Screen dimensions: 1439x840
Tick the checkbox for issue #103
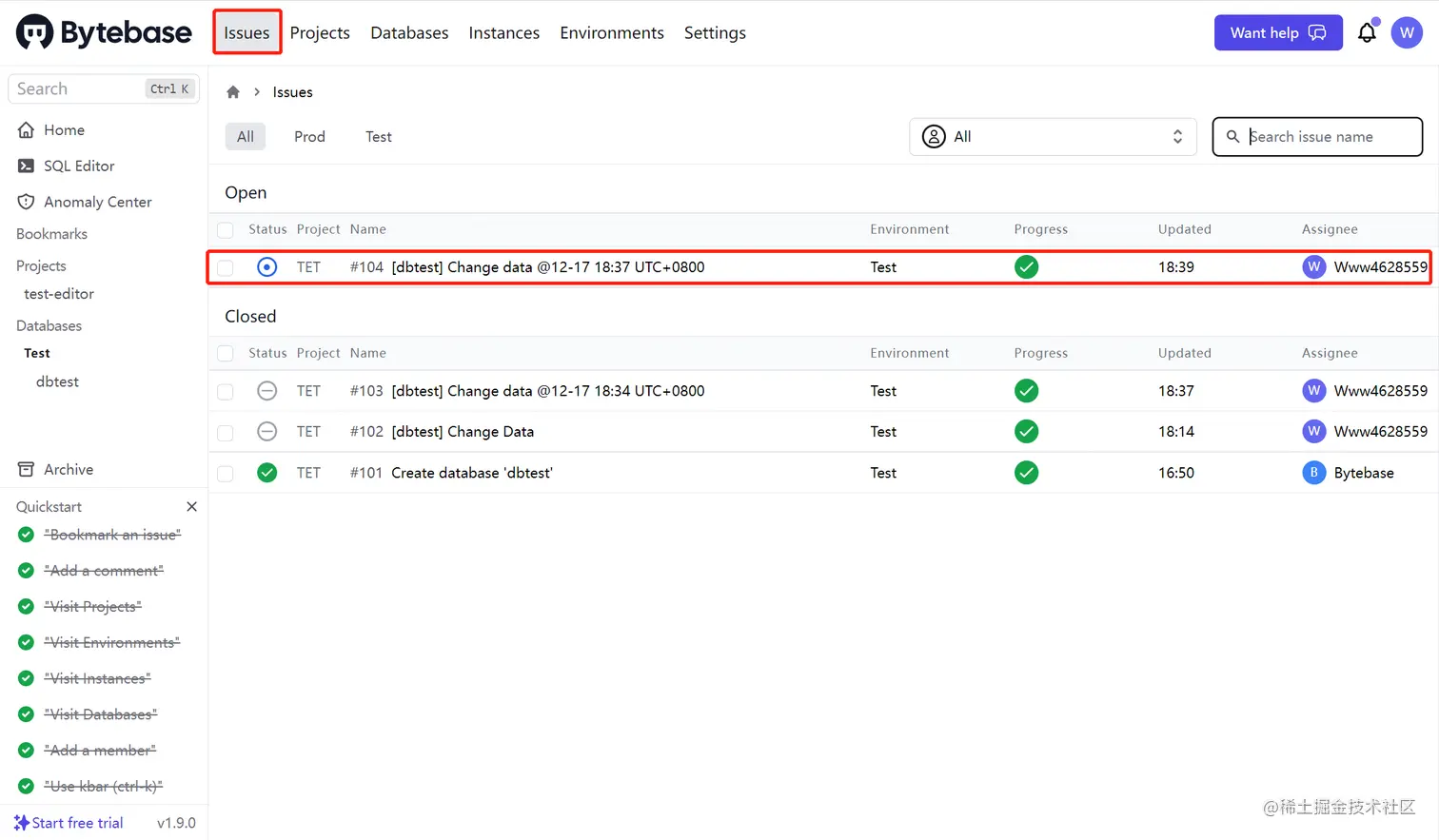(x=226, y=392)
